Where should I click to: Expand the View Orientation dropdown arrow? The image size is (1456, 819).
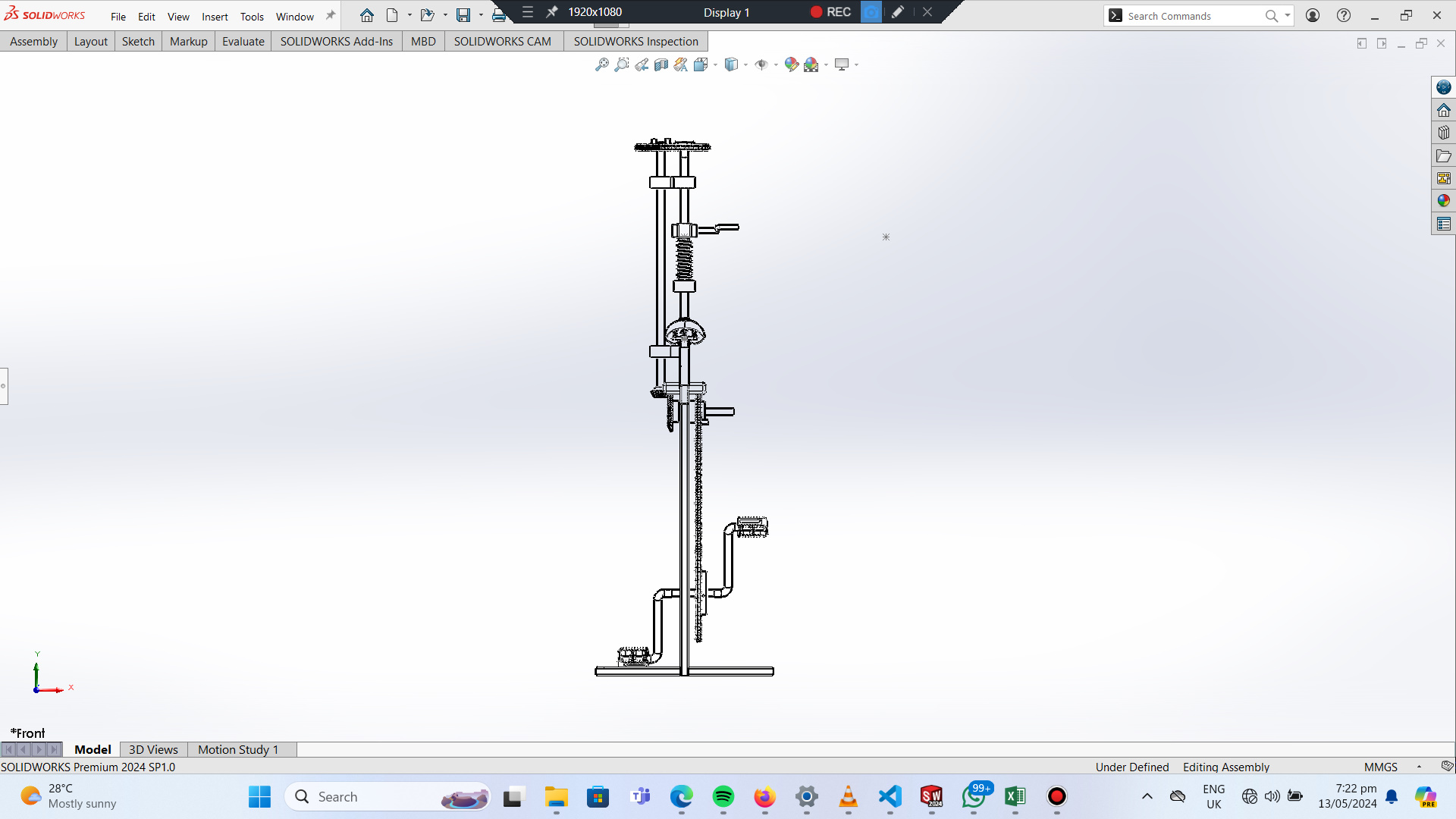pyautogui.click(x=715, y=65)
